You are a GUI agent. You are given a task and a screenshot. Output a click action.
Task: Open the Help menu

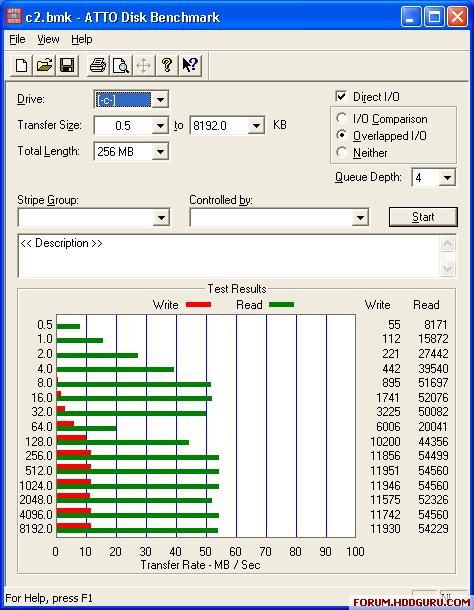pos(82,39)
